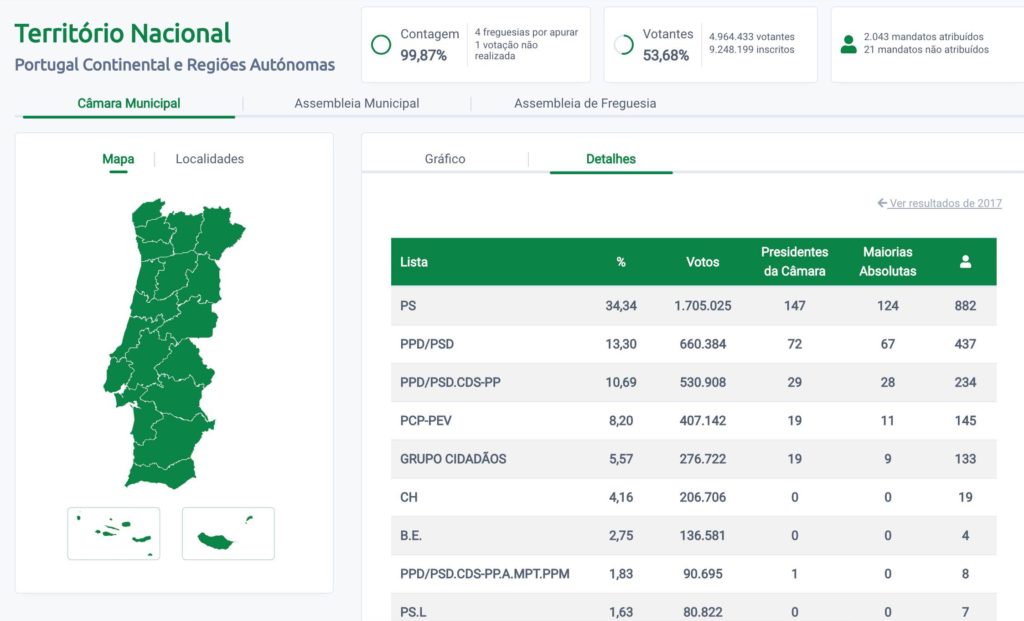1024x621 pixels.
Task: Switch to the Assembleia Municipal tab
Action: click(357, 103)
